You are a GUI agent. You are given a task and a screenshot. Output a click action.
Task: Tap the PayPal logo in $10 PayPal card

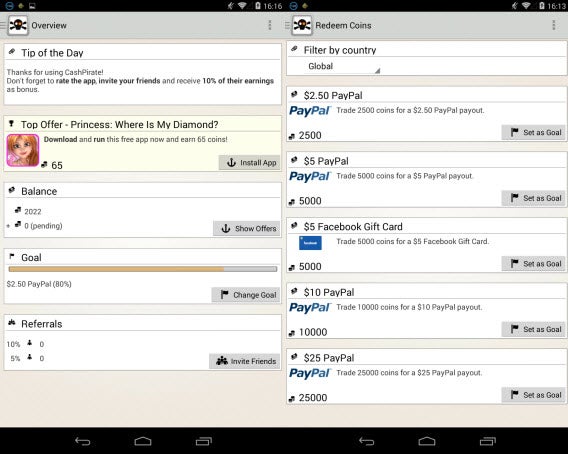[x=310, y=308]
